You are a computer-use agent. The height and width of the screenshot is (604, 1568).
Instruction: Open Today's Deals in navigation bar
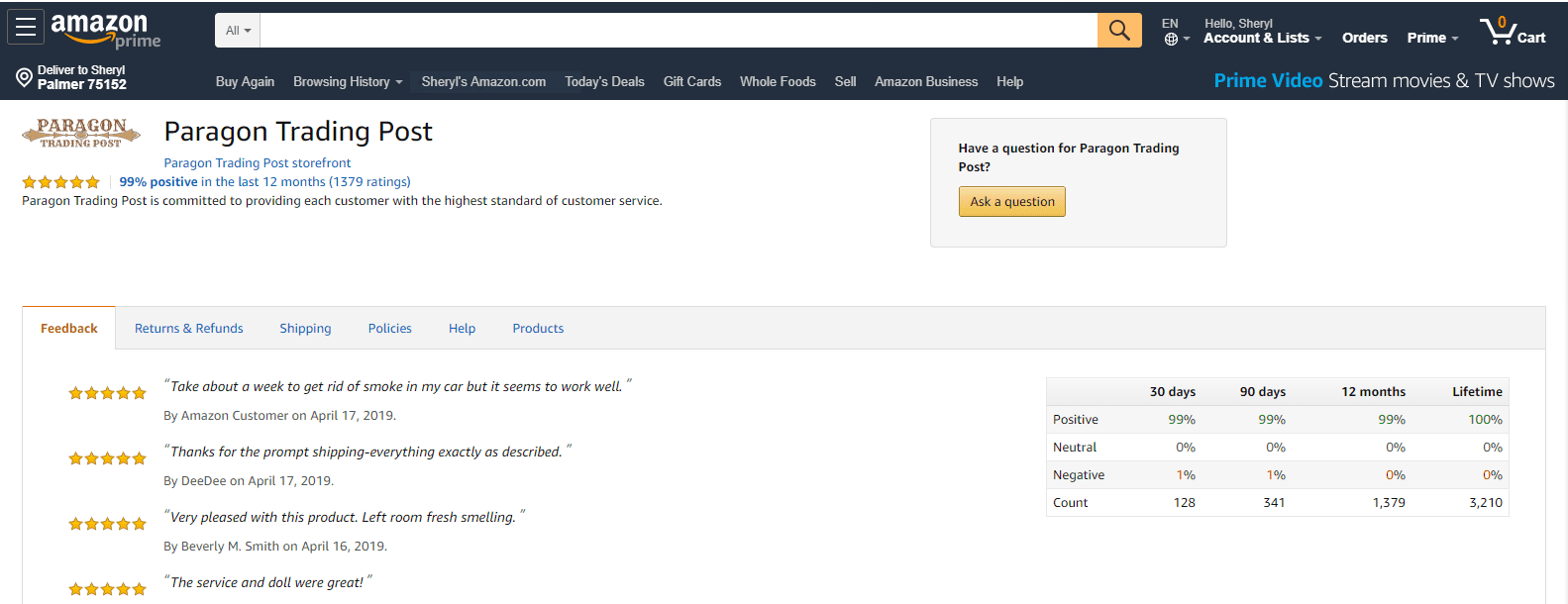click(x=604, y=81)
